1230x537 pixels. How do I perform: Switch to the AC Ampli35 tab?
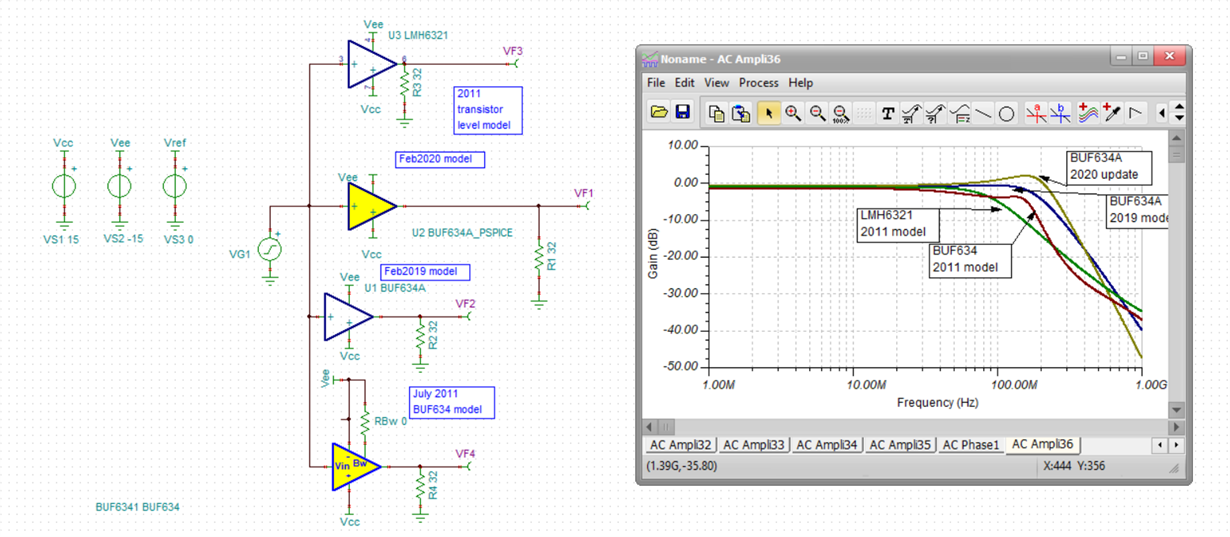pos(900,444)
